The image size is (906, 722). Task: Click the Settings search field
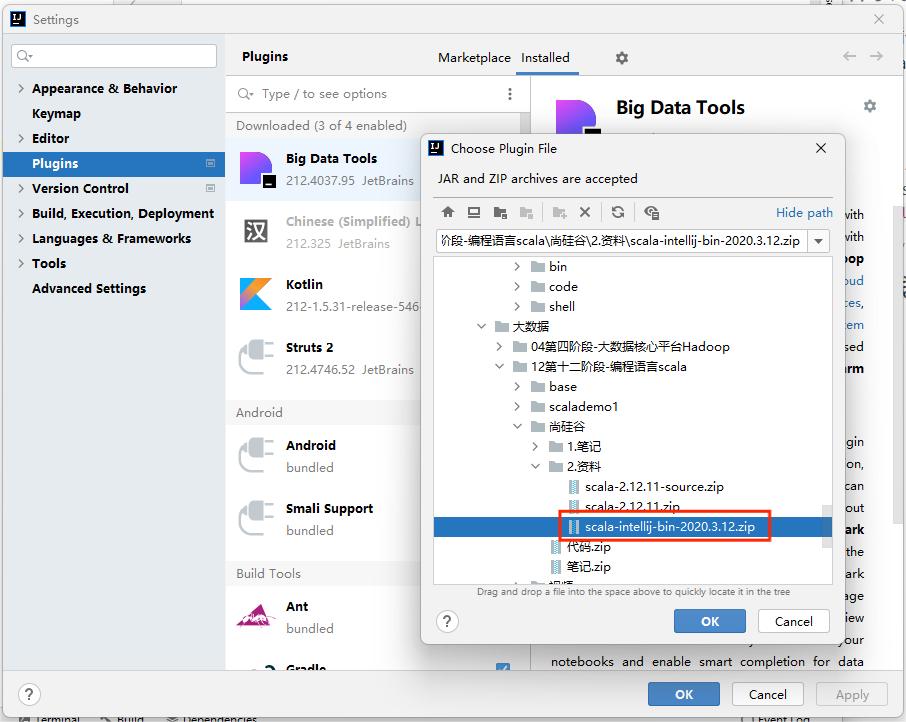[114, 55]
